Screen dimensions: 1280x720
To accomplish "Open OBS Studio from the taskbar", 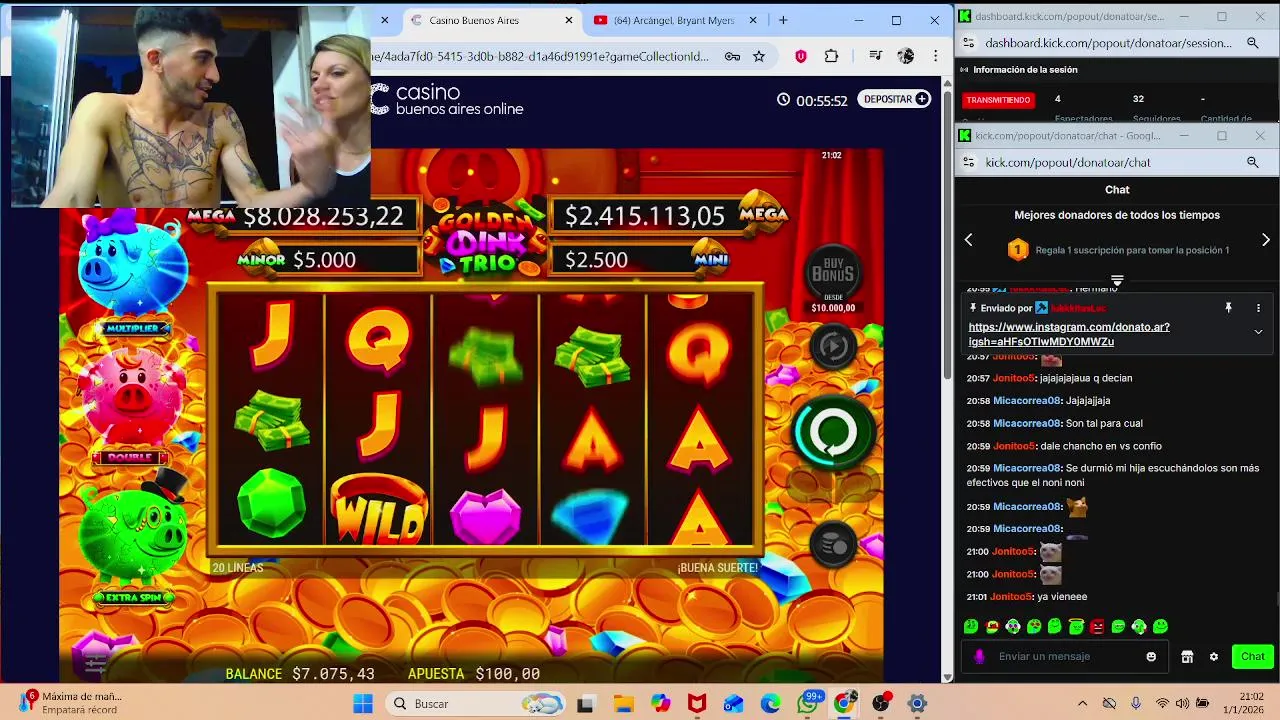I will (x=881, y=703).
